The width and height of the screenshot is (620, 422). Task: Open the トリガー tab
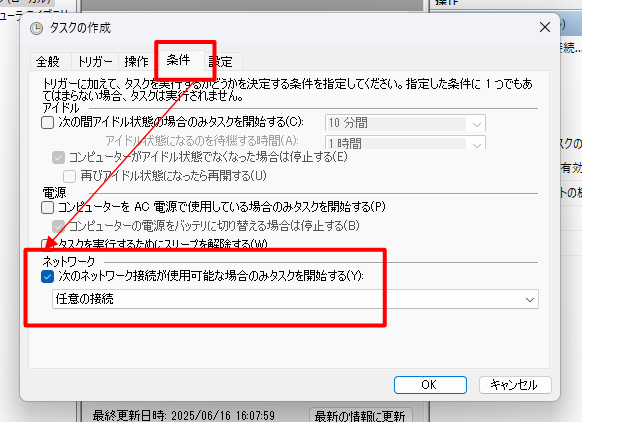click(x=95, y=61)
